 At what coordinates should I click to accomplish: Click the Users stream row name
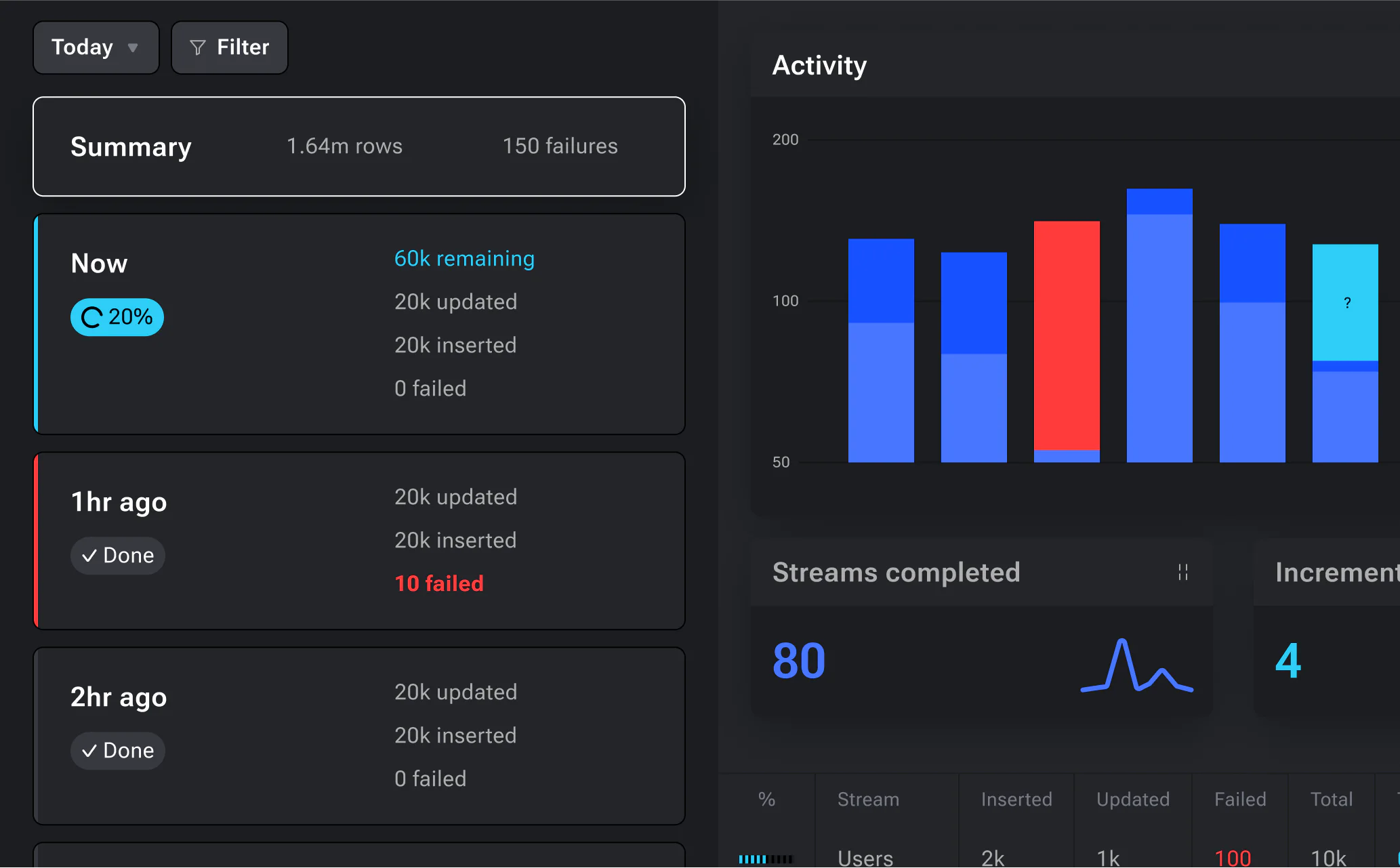click(x=865, y=858)
